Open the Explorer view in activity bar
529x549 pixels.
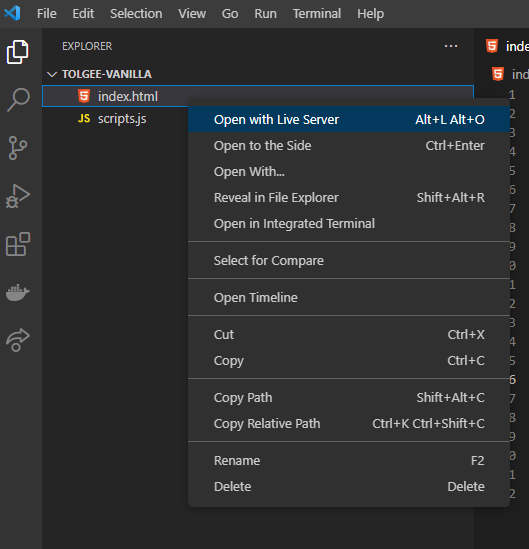pos(18,52)
